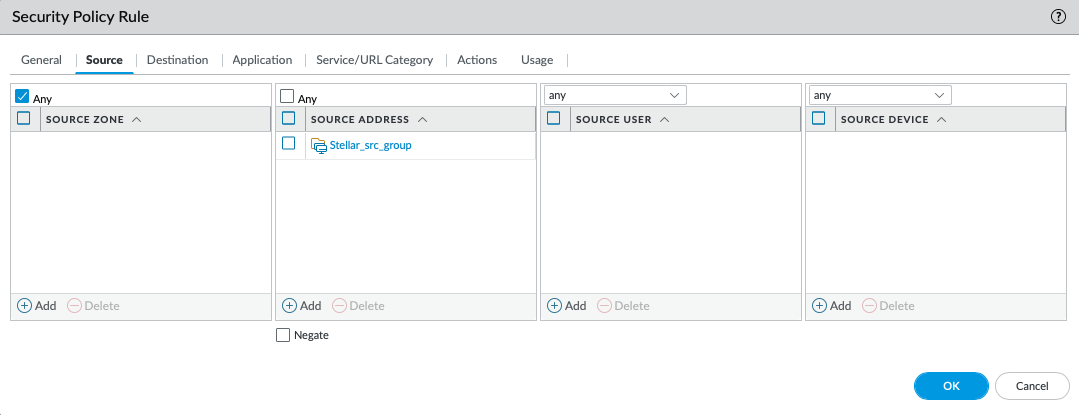Sort by Source Address column header
Screen dimensions: 1079x415
point(360,119)
